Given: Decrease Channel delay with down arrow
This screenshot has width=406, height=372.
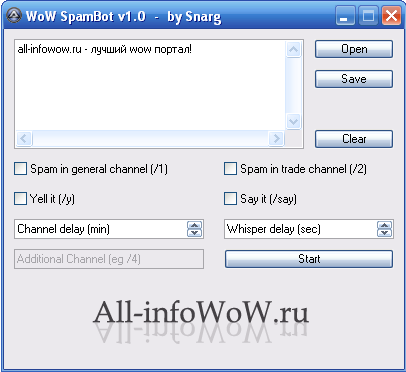Looking at the screenshot, I should coord(195,233).
